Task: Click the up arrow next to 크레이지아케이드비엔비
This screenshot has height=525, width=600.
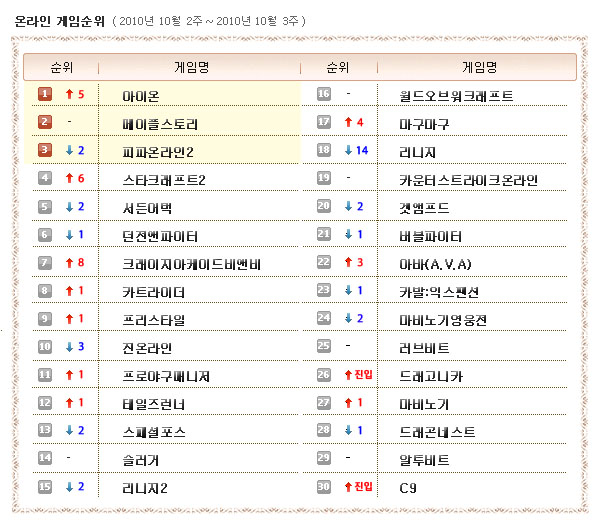Action: (68, 263)
